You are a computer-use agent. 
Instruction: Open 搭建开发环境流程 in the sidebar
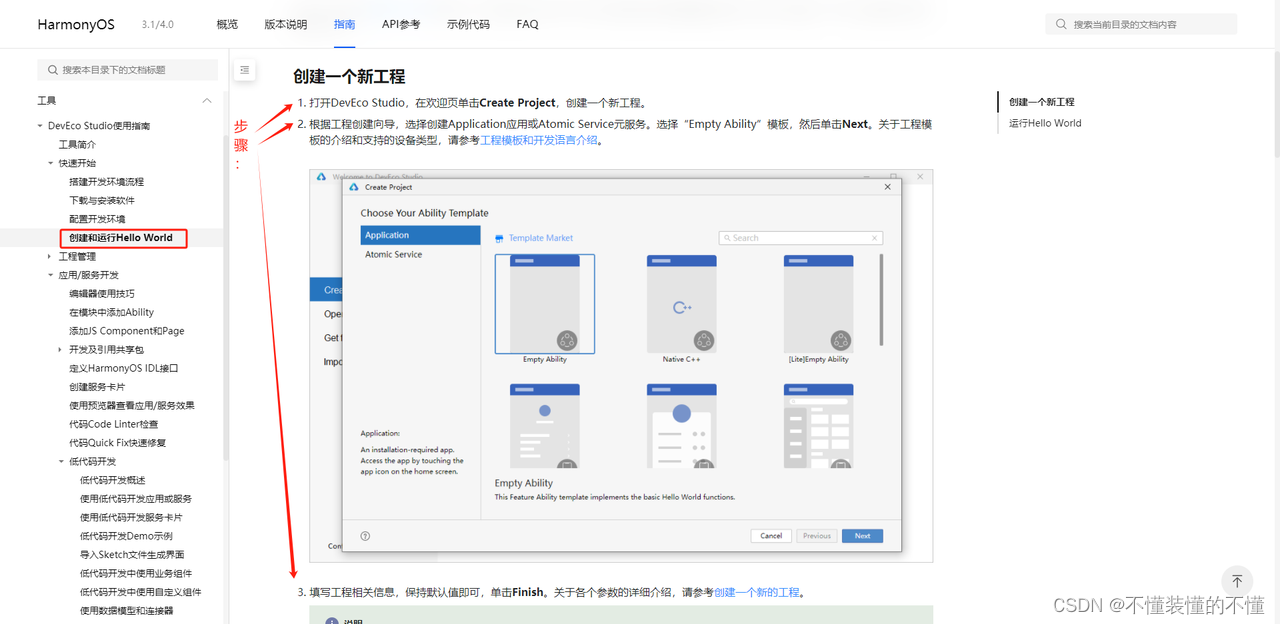(106, 182)
